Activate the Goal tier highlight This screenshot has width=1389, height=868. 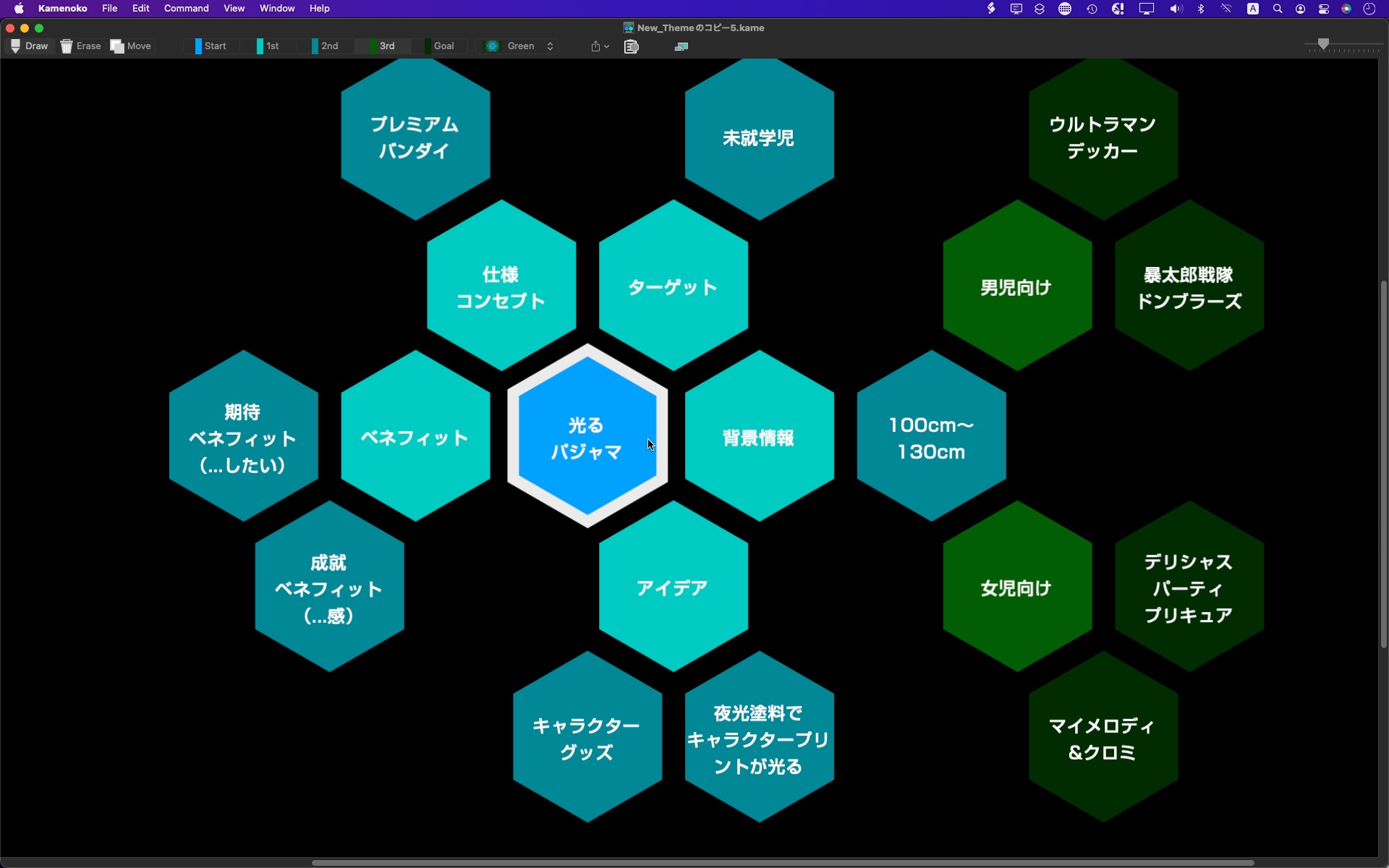(441, 46)
